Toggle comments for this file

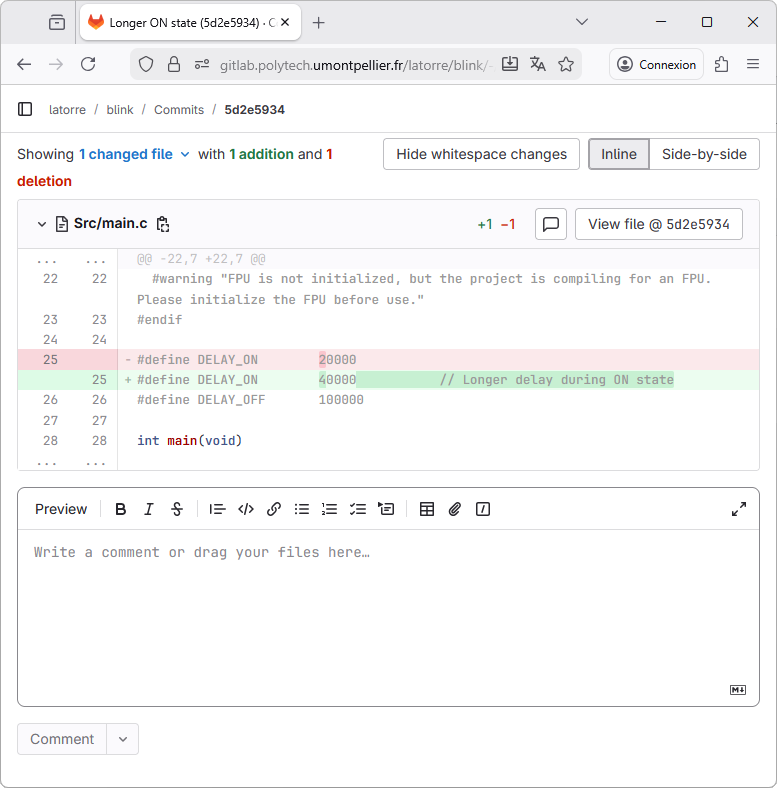tap(551, 224)
